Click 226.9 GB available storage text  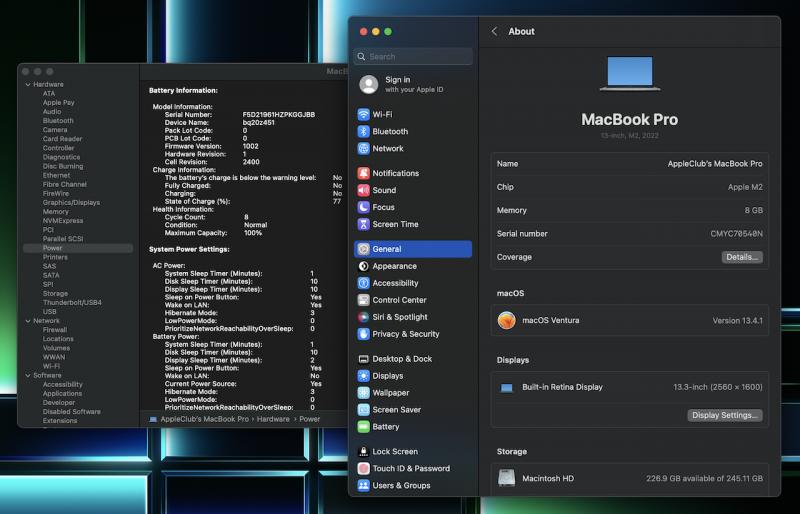coord(704,479)
